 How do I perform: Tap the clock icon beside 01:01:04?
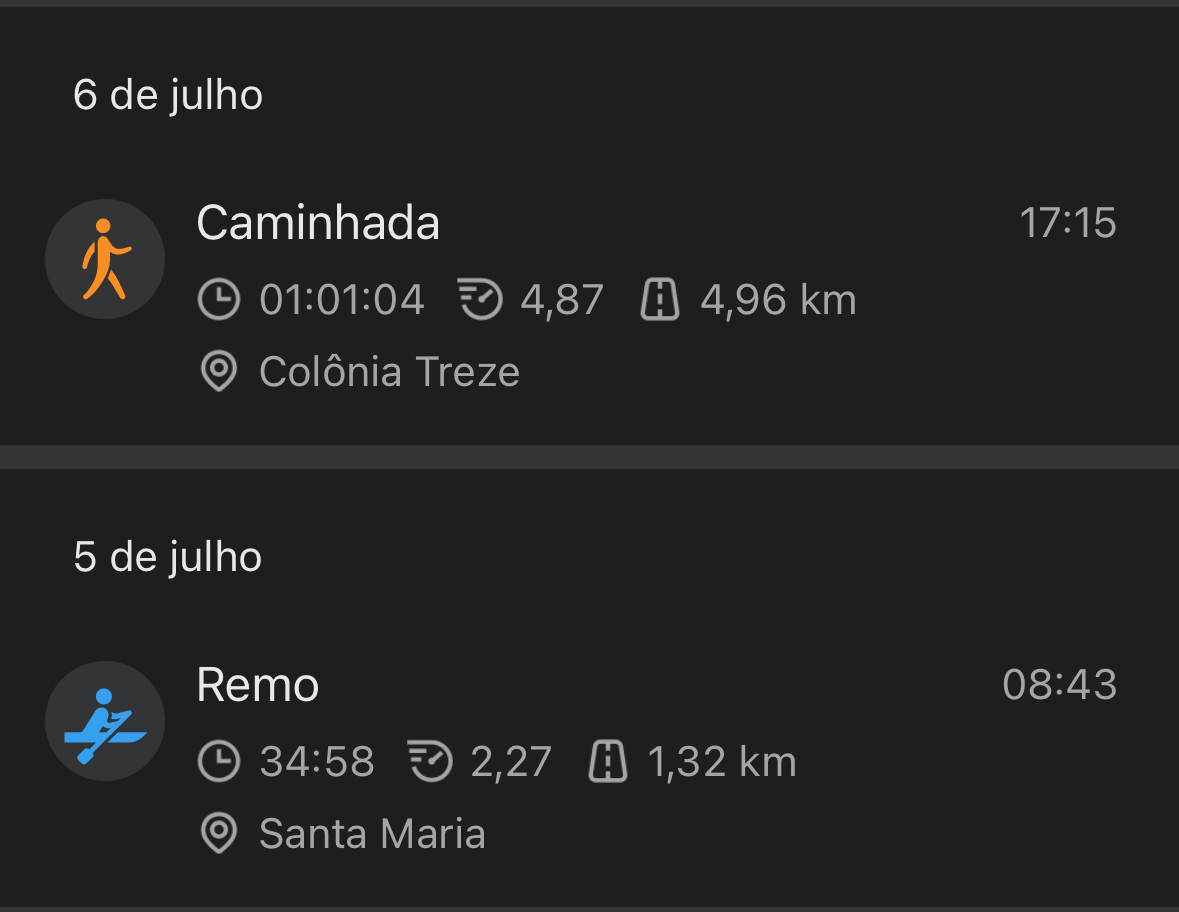click(x=219, y=299)
